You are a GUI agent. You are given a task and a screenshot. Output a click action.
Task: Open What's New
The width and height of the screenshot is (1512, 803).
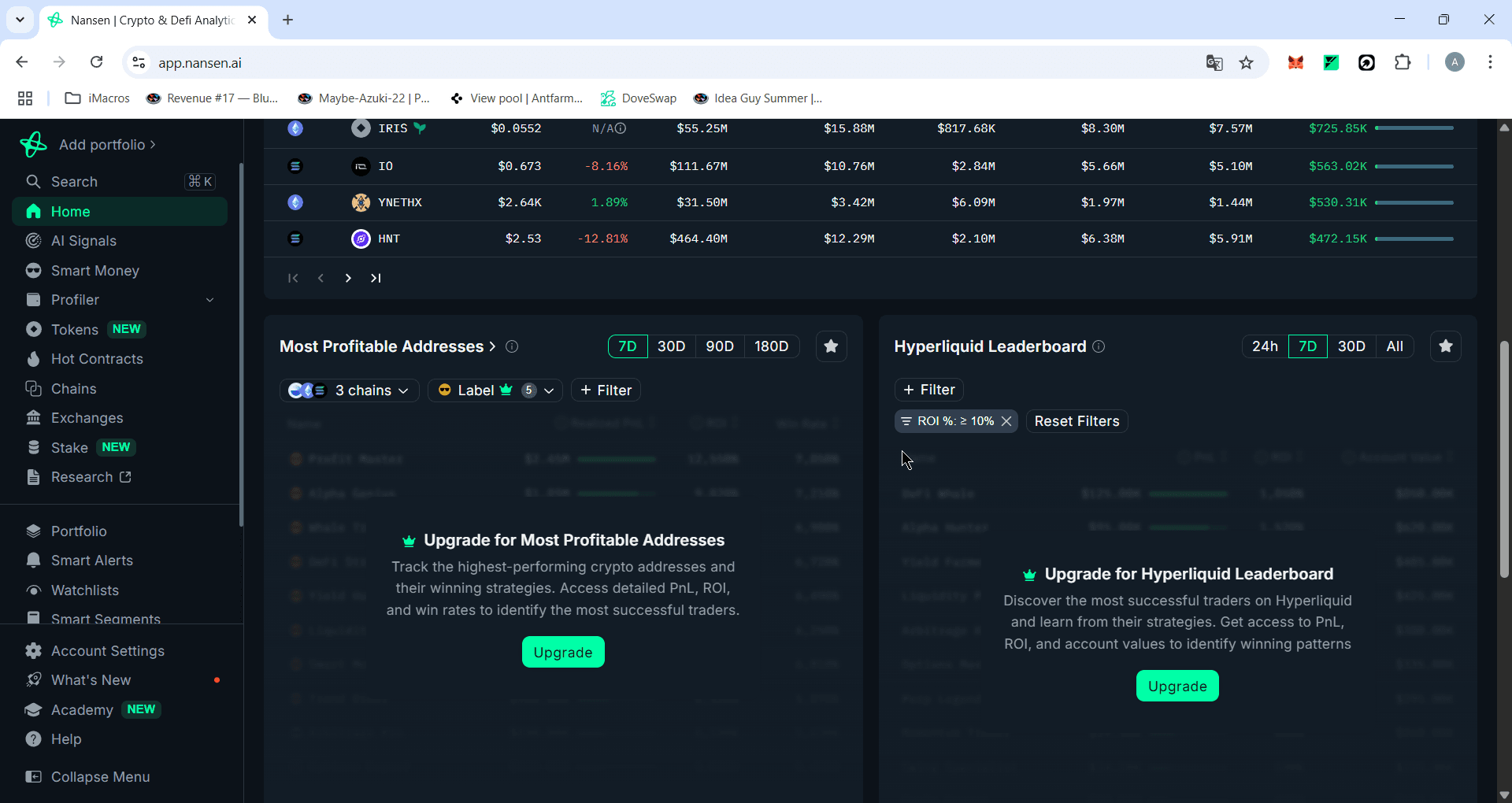point(120,680)
